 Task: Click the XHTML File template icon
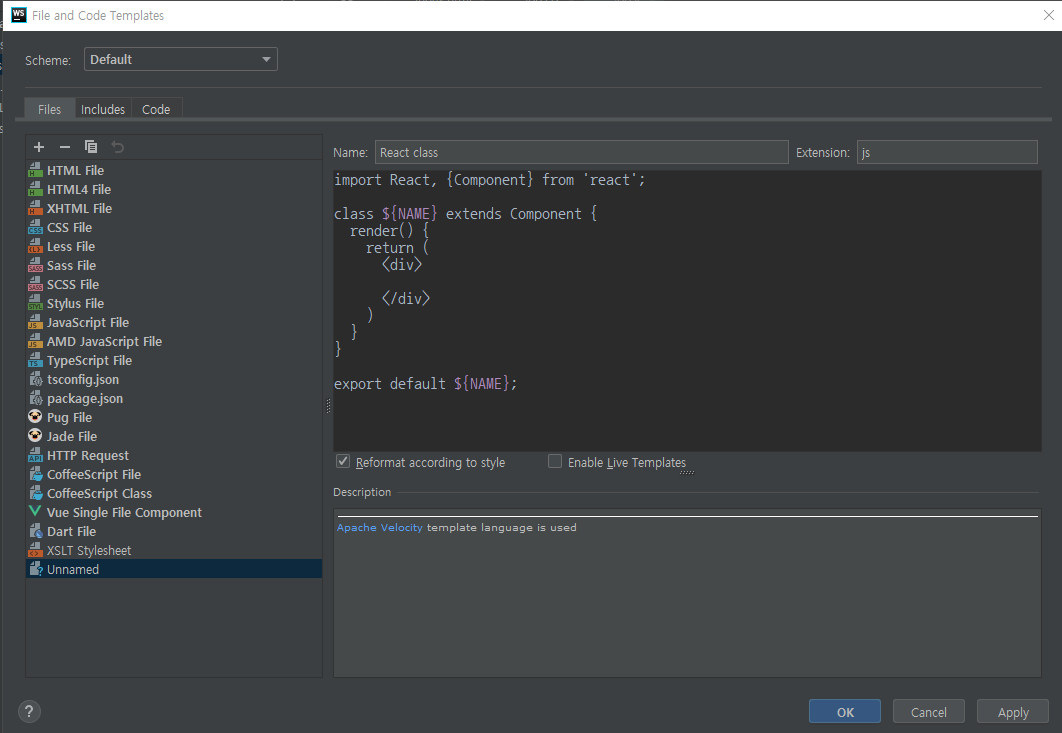click(x=35, y=208)
